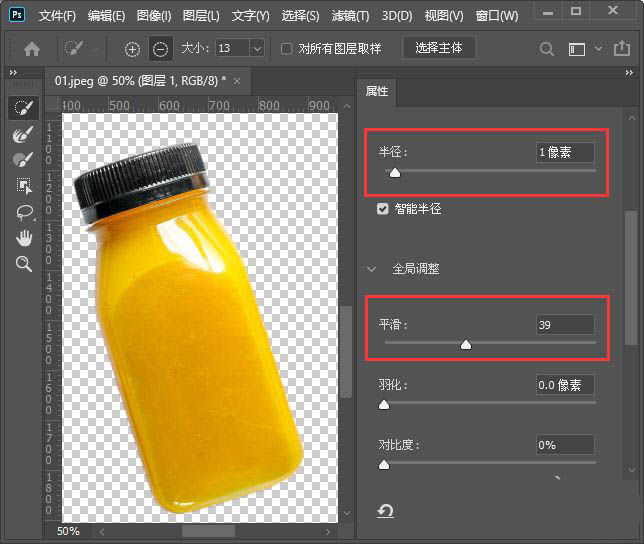Go to the Home screen icon

[x=32, y=49]
